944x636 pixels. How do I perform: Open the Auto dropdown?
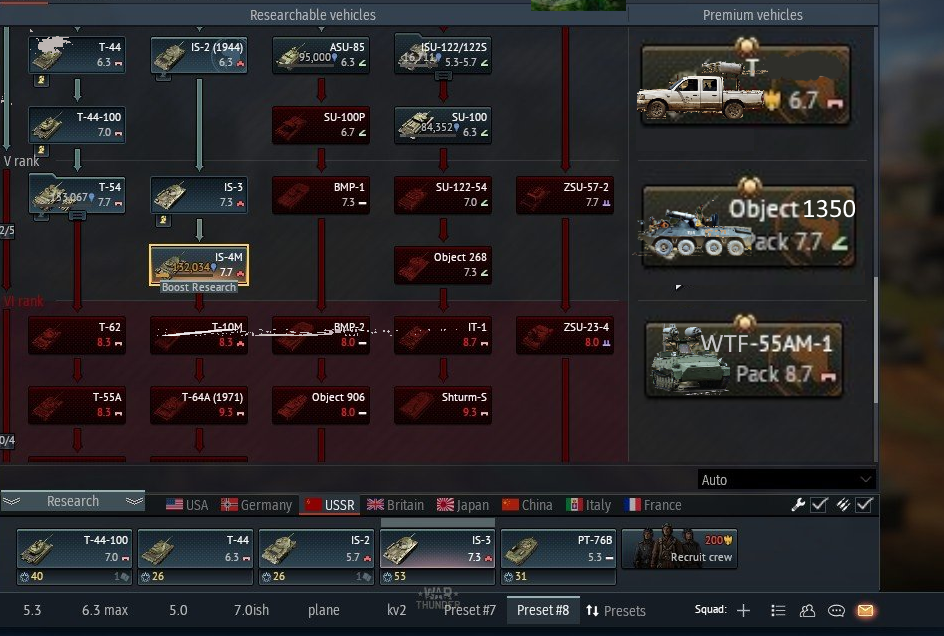pos(785,480)
